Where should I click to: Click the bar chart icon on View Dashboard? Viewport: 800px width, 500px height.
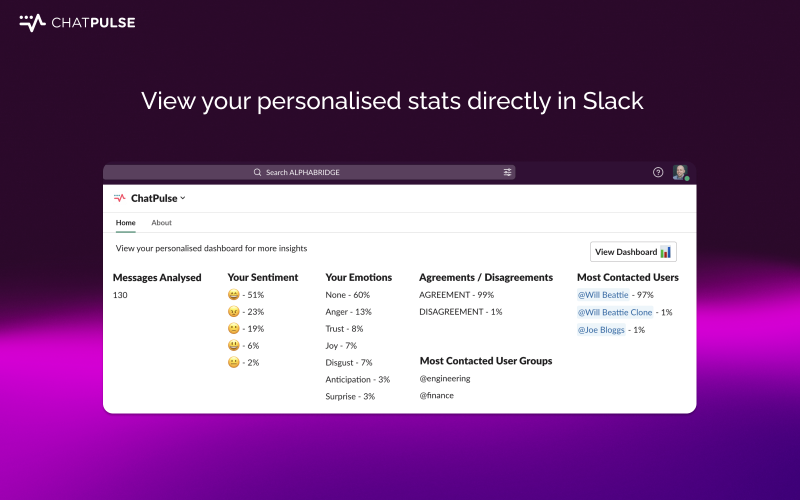[x=665, y=252]
